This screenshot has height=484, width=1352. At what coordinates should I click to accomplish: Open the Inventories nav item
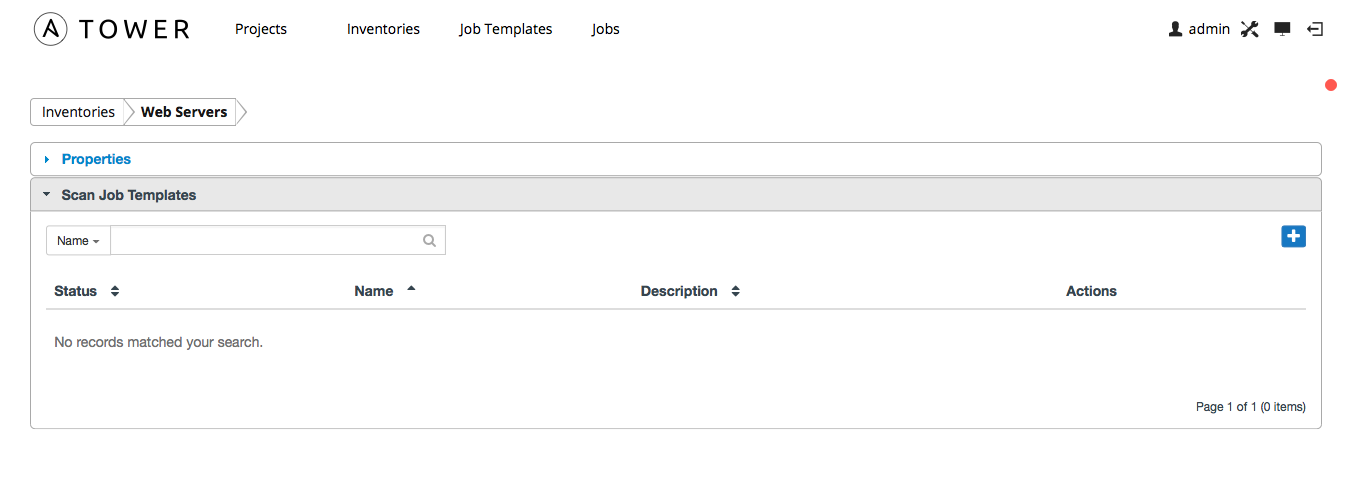(x=383, y=29)
